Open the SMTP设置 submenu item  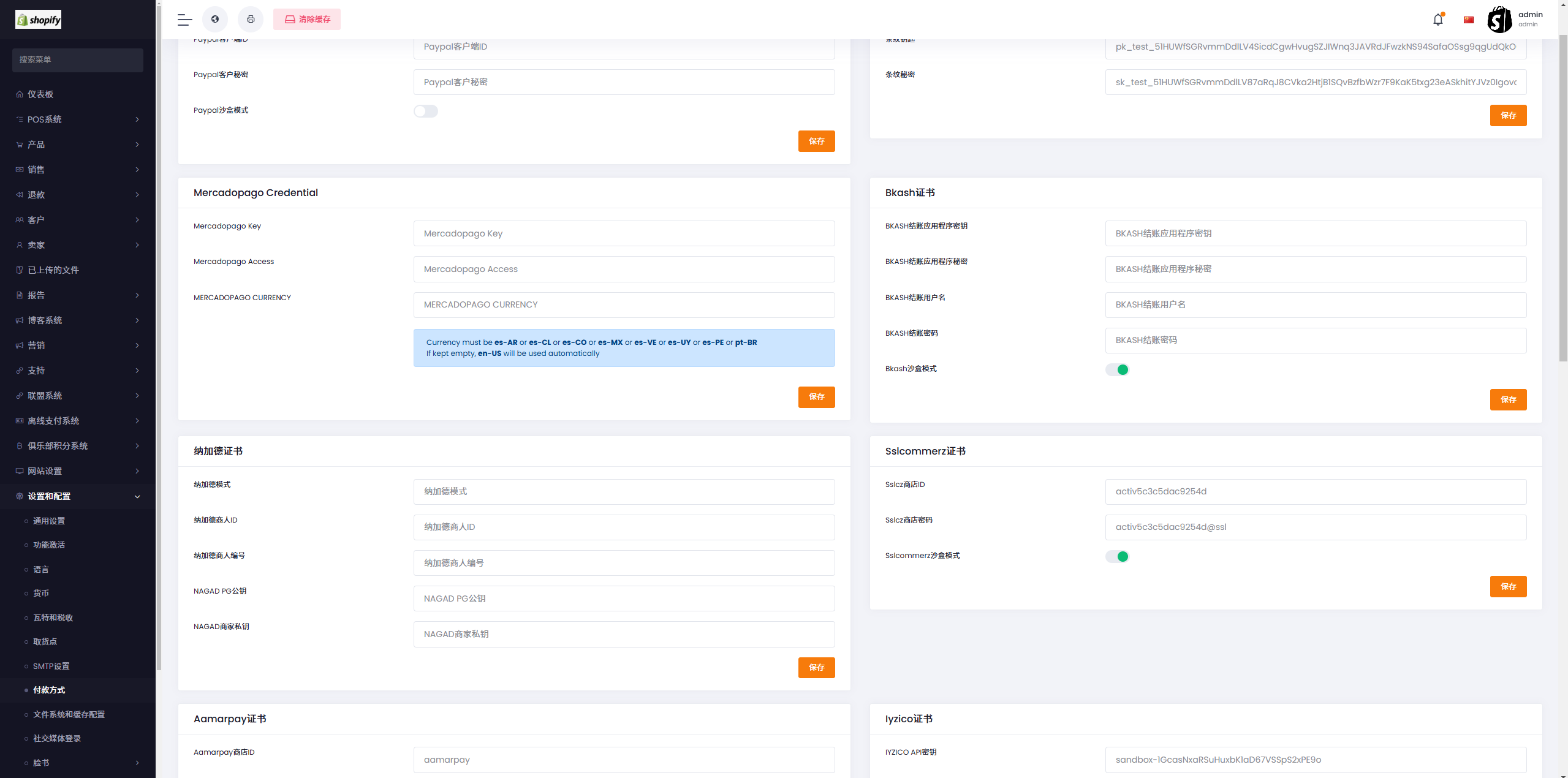point(51,666)
